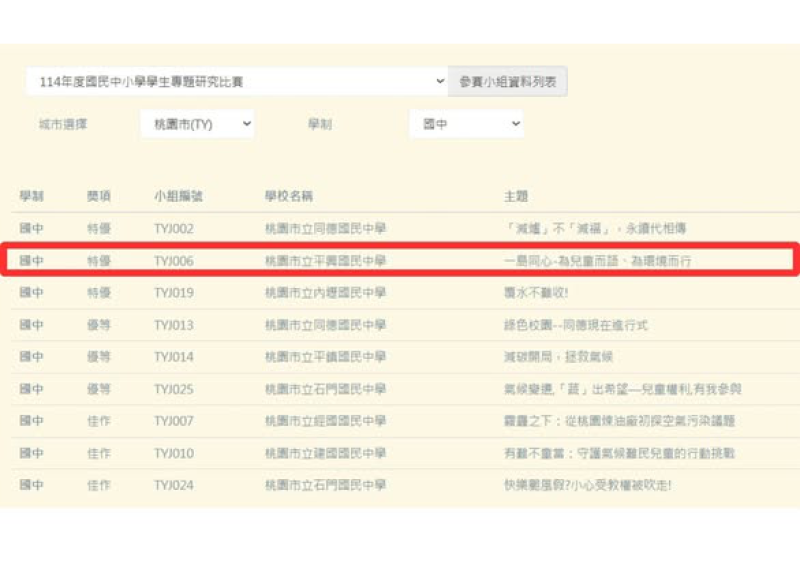Click group number TYJ010
Image resolution: width=800 pixels, height=565 pixels.
point(174,453)
